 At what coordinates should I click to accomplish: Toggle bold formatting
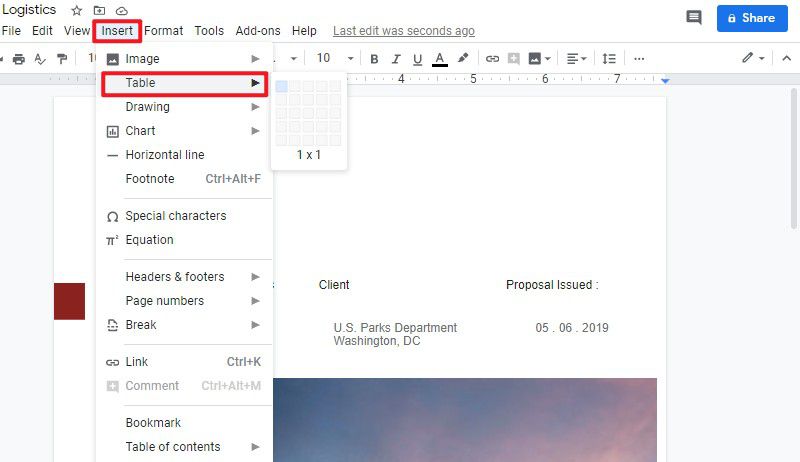coord(374,59)
